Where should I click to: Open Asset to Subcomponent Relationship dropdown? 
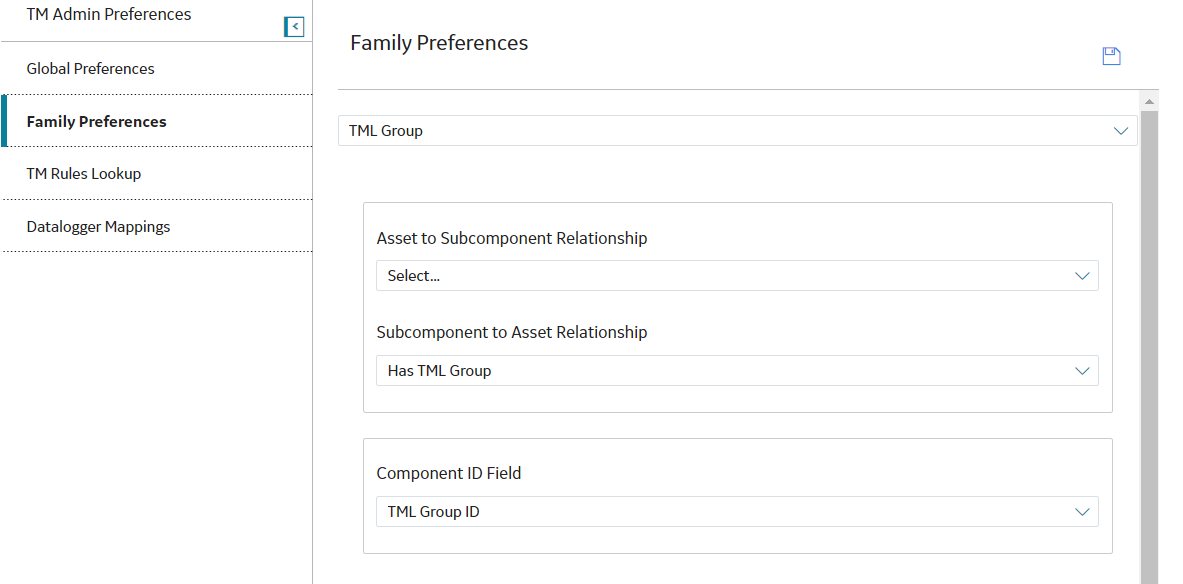(737, 275)
